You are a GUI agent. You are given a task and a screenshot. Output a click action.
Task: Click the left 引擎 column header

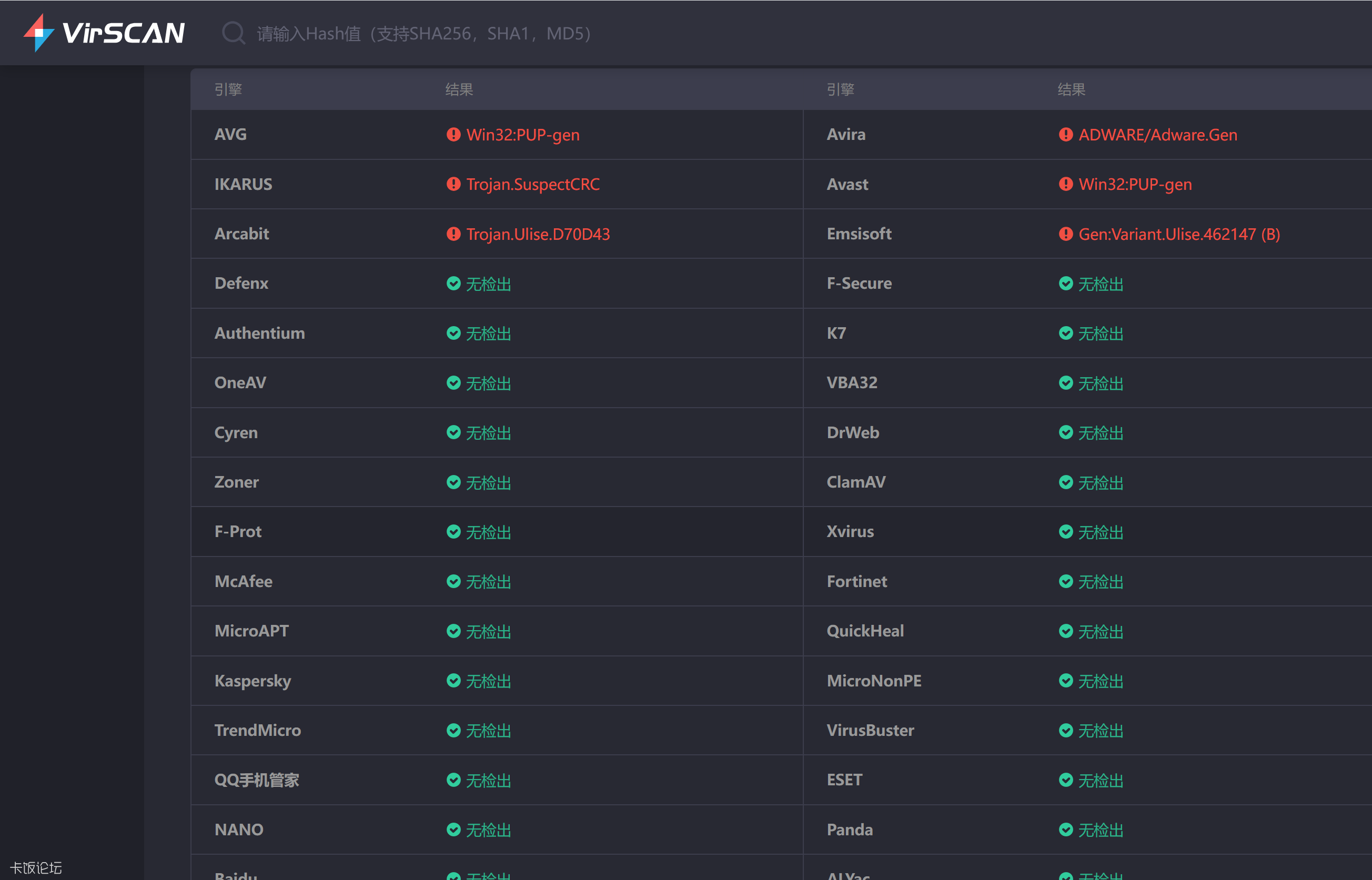point(228,90)
